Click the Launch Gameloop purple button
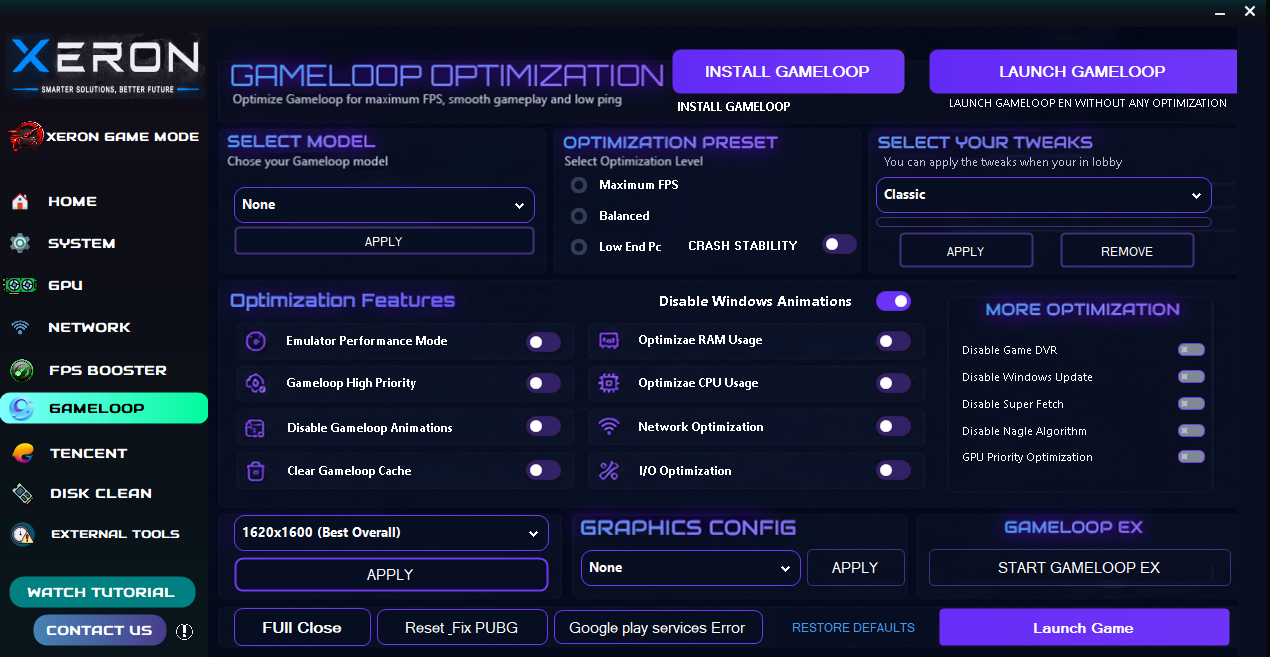This screenshot has height=657, width=1270. (x=1083, y=72)
